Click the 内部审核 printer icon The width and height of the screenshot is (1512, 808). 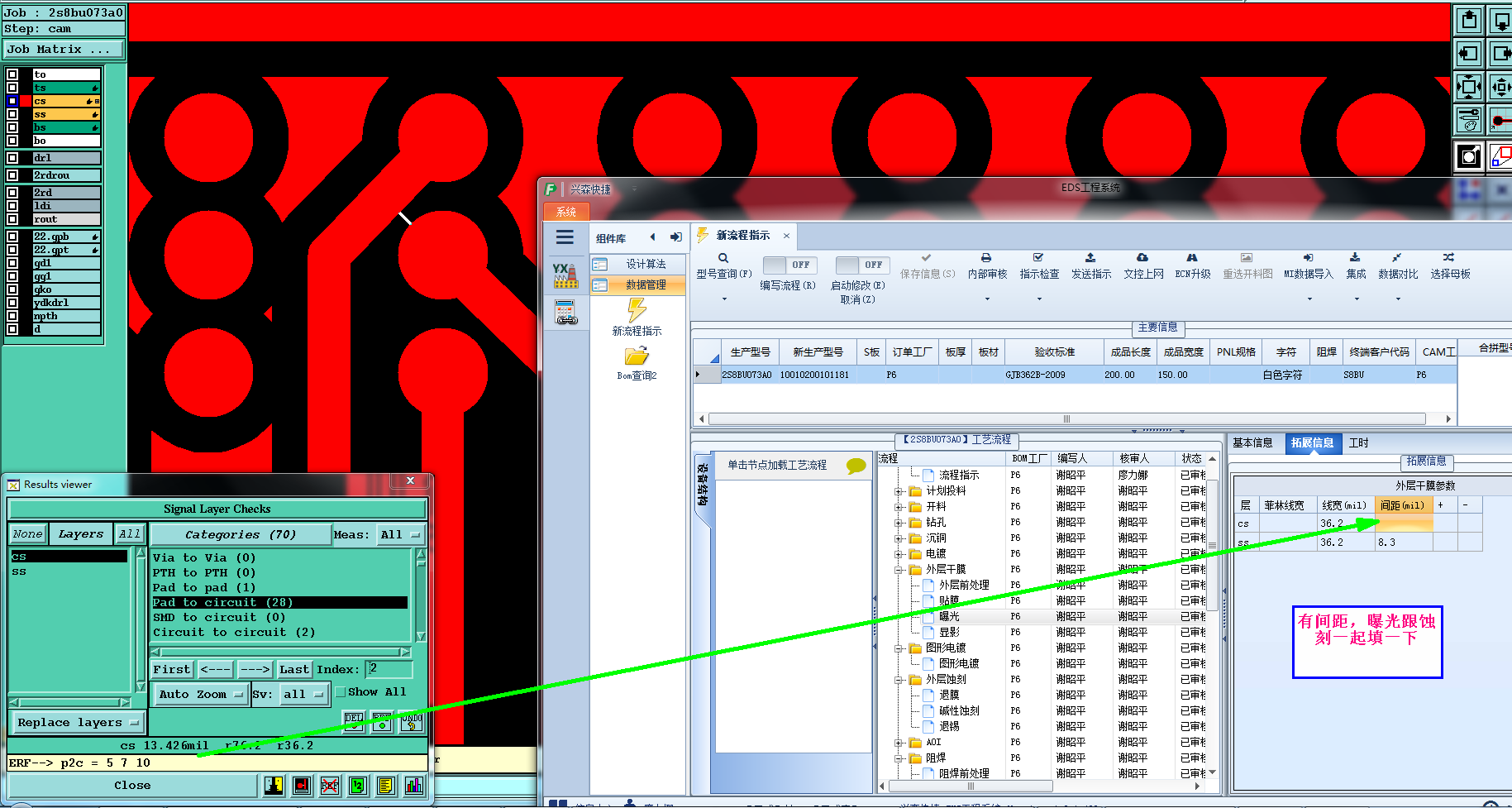pos(986,258)
